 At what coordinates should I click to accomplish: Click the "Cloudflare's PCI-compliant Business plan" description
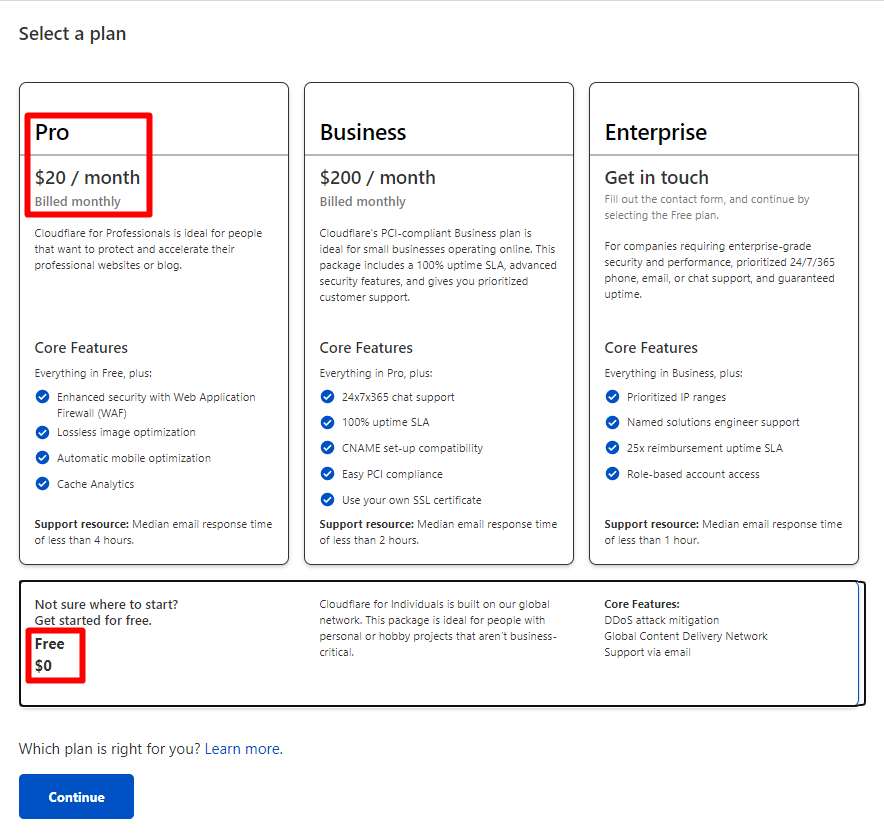pyautogui.click(x=438, y=265)
